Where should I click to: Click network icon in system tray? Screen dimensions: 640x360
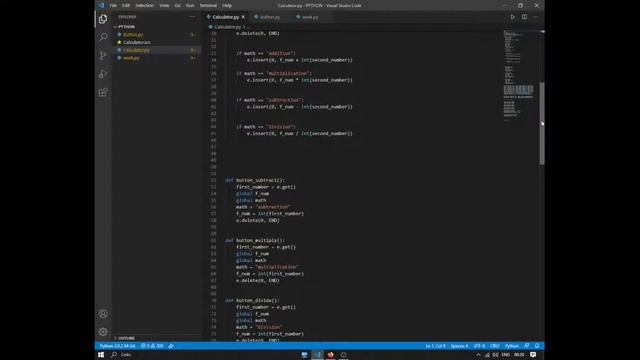coord(487,355)
